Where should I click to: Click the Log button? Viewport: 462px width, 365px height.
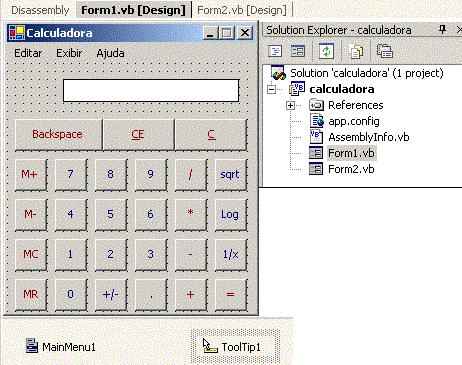point(231,215)
